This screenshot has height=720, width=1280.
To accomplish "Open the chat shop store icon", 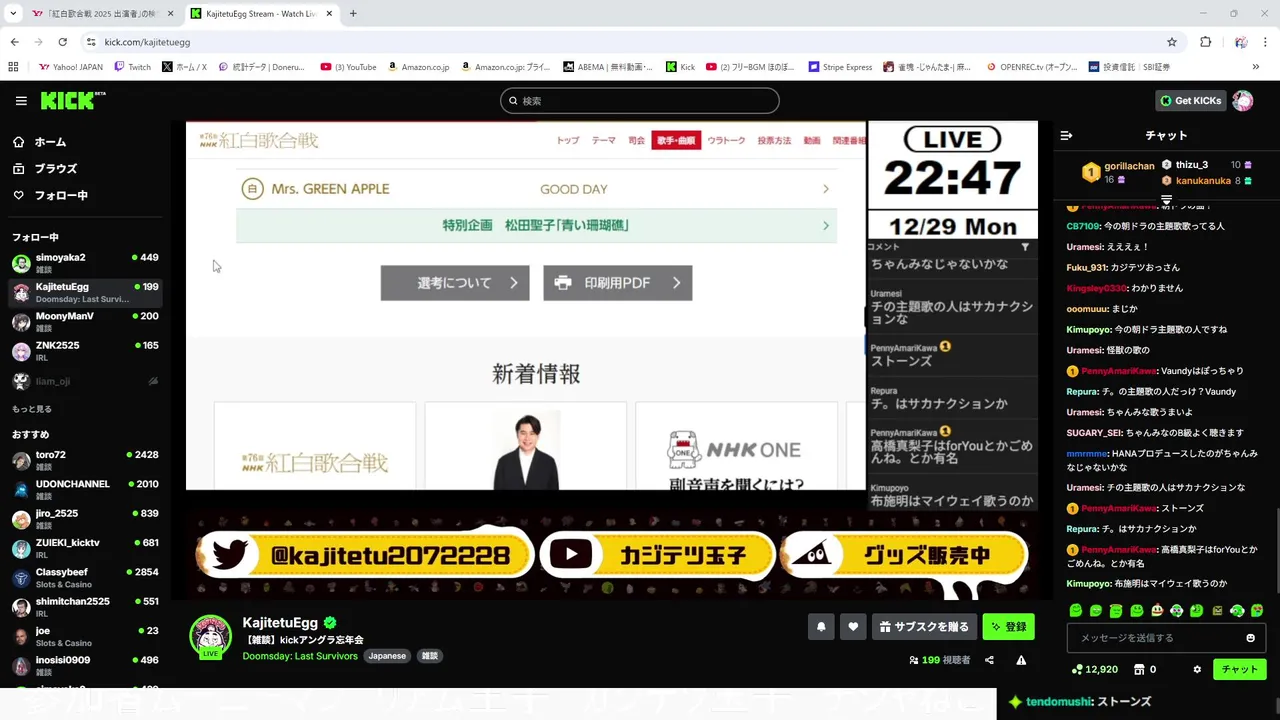I will 1138,670.
